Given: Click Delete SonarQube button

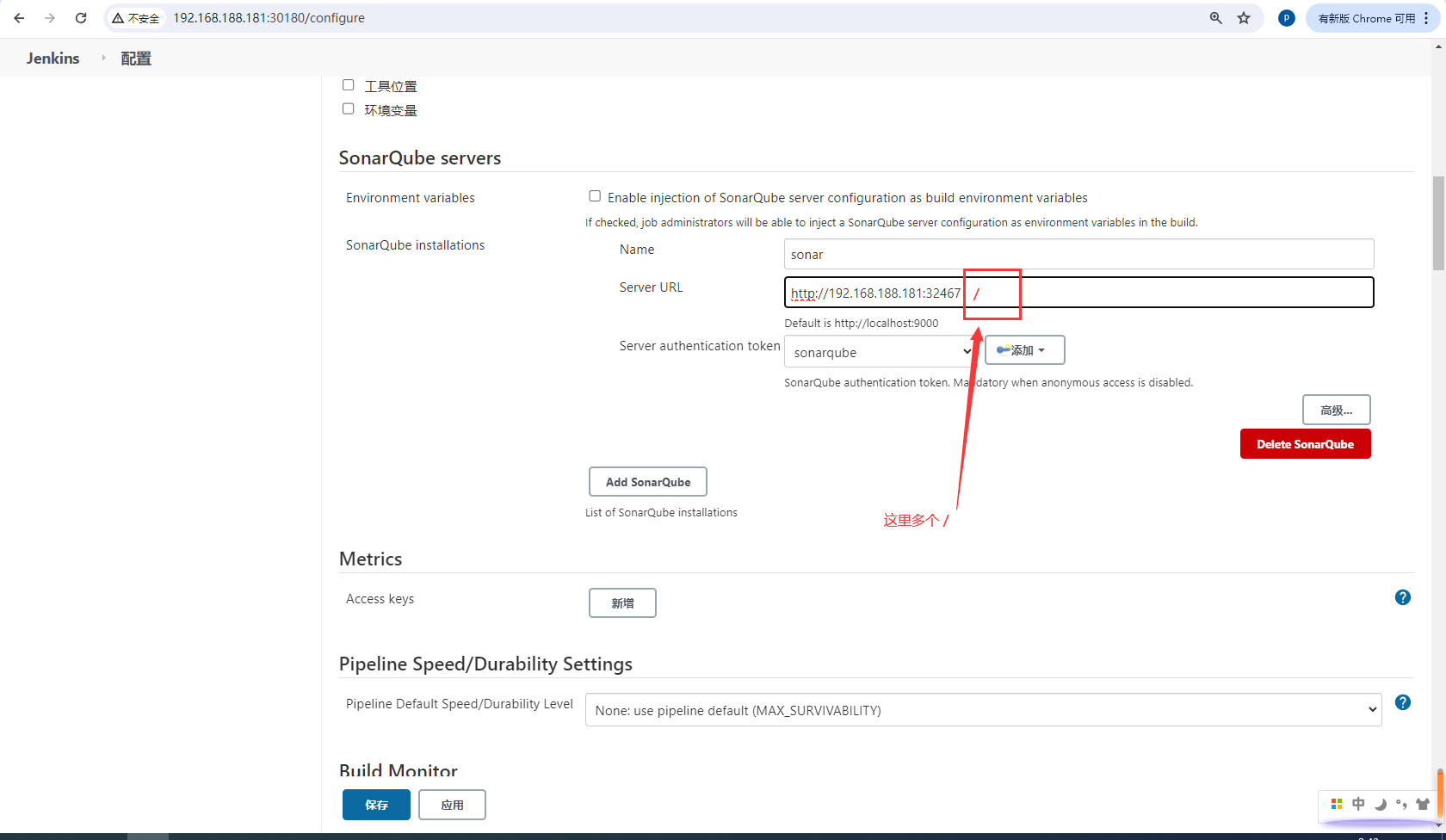Looking at the screenshot, I should (1306, 444).
